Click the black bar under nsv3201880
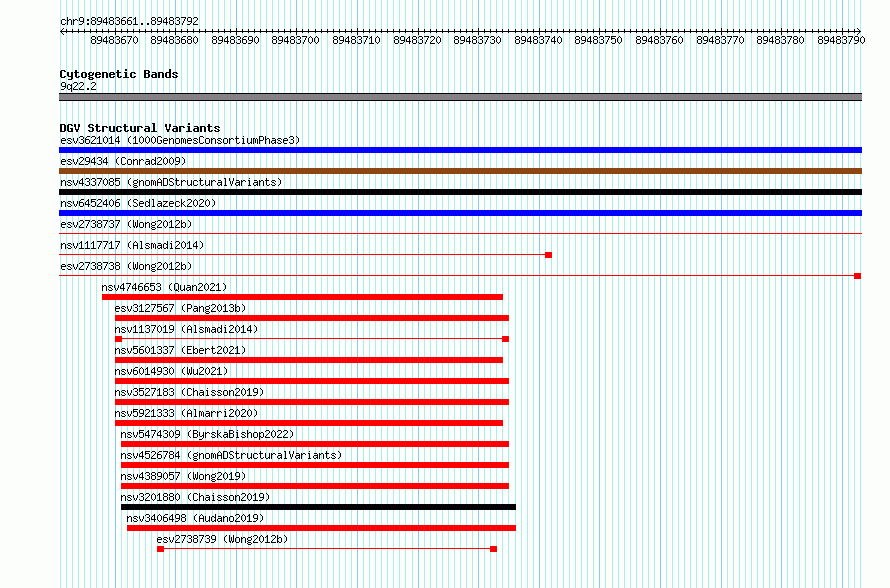 tap(318, 507)
